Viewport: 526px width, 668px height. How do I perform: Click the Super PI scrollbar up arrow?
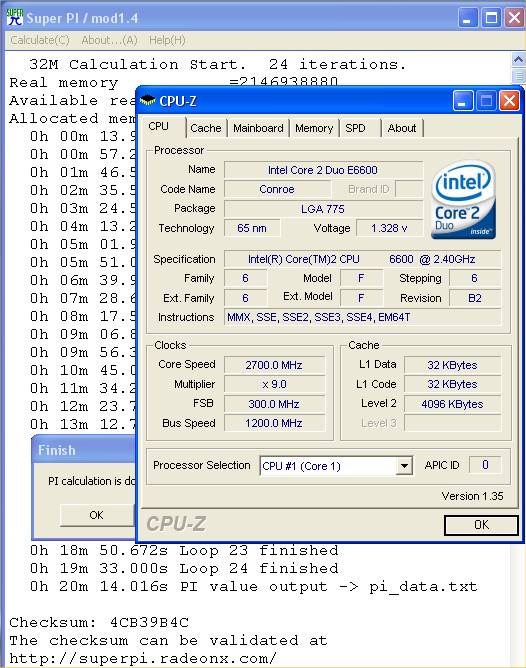[x=518, y=60]
